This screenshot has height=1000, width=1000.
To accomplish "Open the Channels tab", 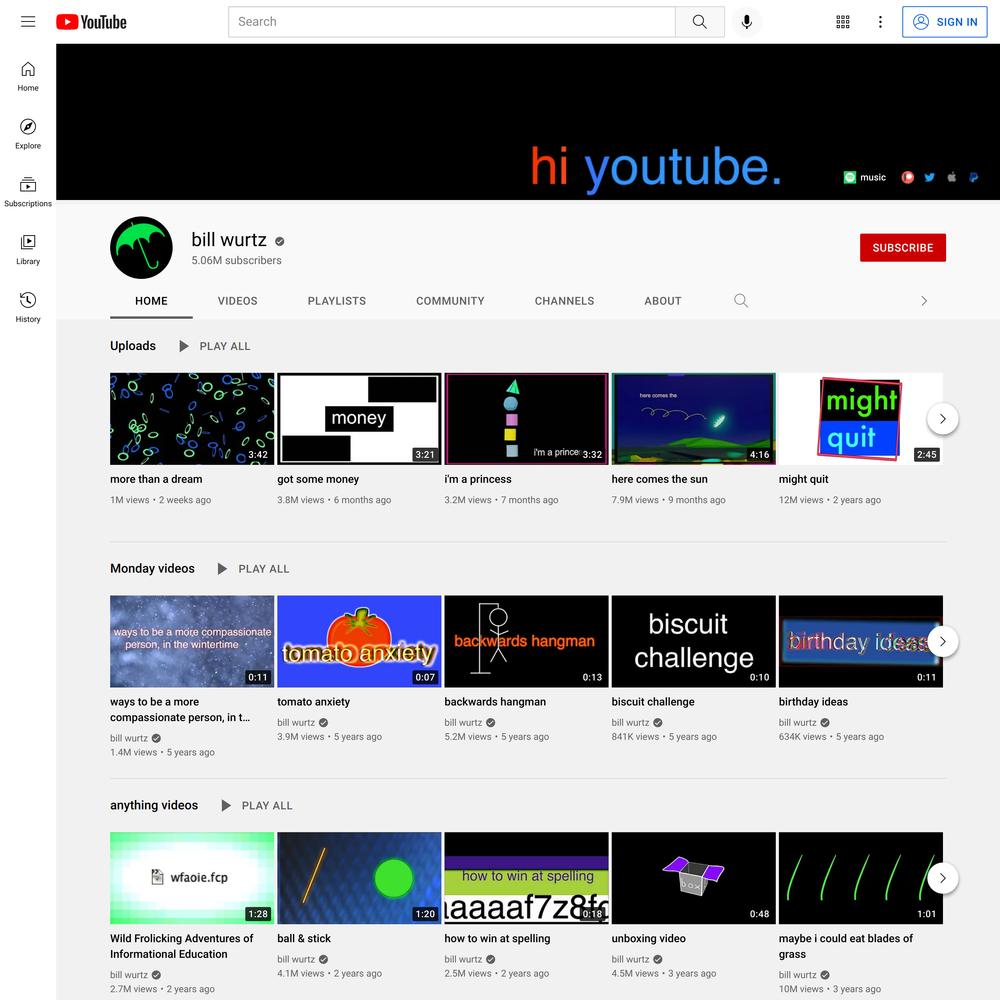I will [x=564, y=301].
